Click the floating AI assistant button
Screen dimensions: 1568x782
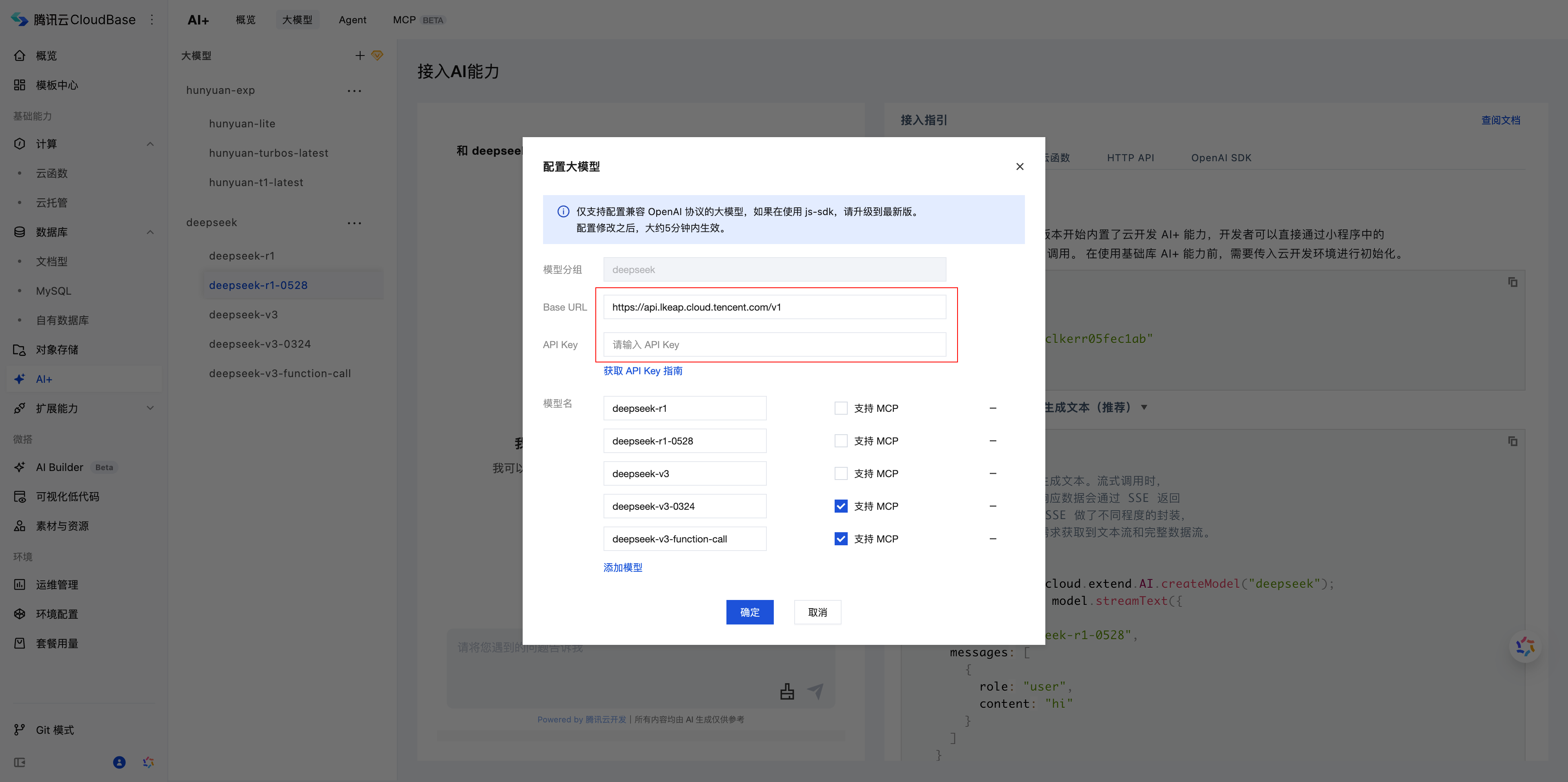pyautogui.click(x=1525, y=646)
